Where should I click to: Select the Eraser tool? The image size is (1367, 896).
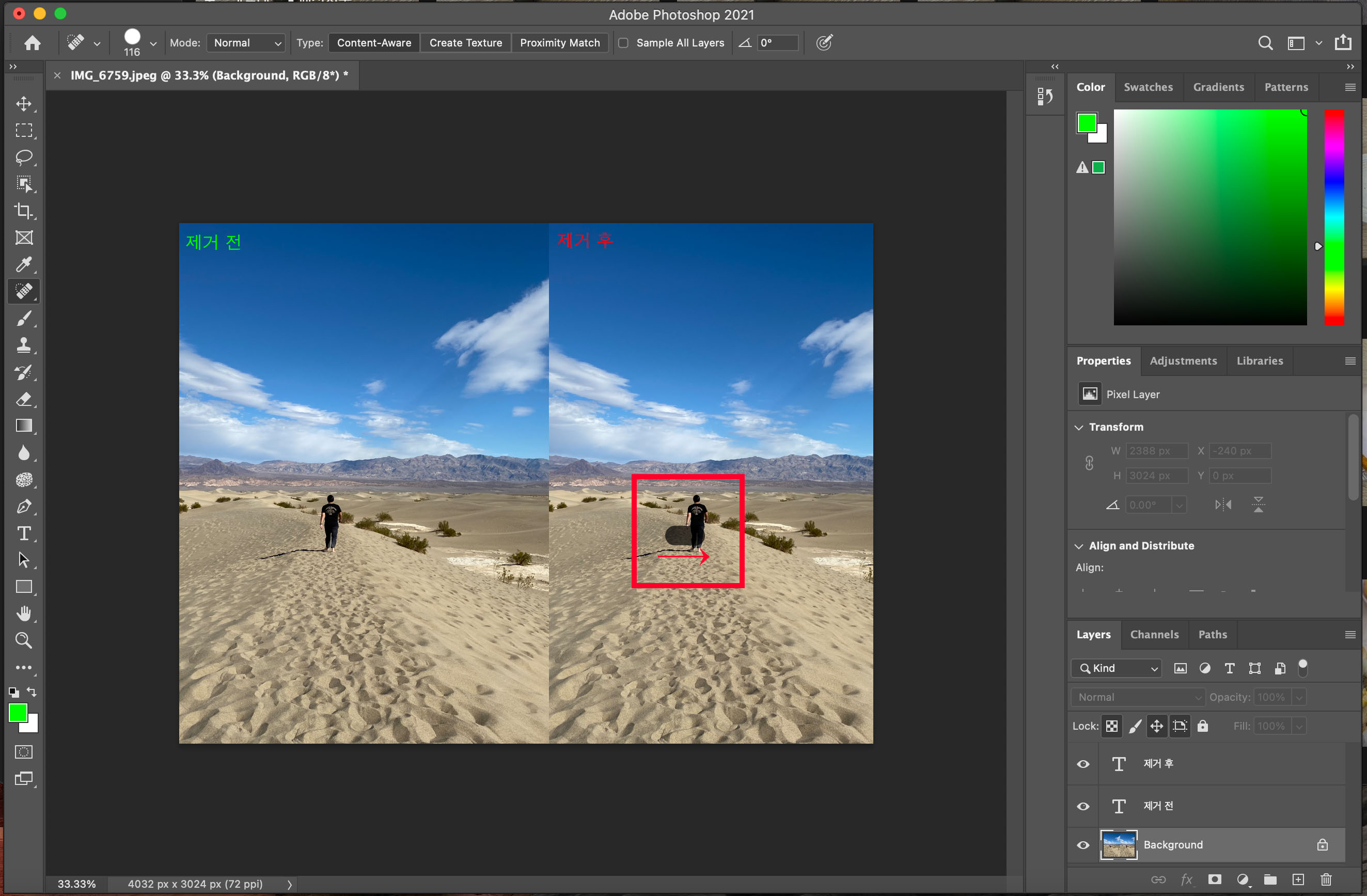(24, 399)
